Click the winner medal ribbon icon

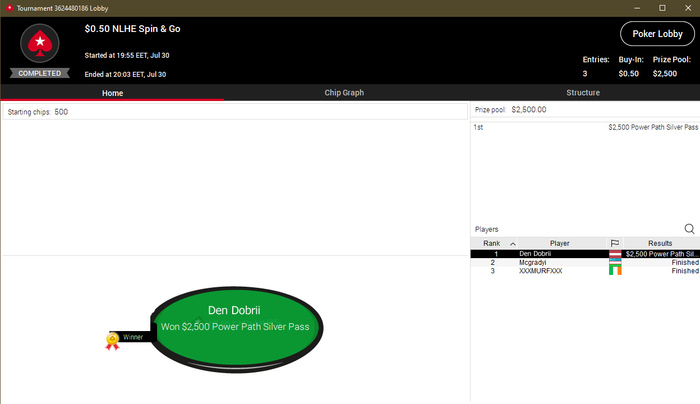click(112, 341)
